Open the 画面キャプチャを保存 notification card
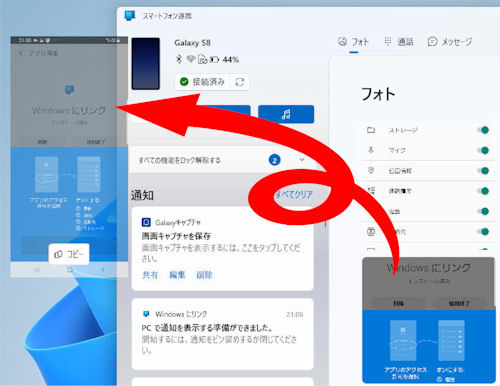500x386 pixels. [x=223, y=249]
